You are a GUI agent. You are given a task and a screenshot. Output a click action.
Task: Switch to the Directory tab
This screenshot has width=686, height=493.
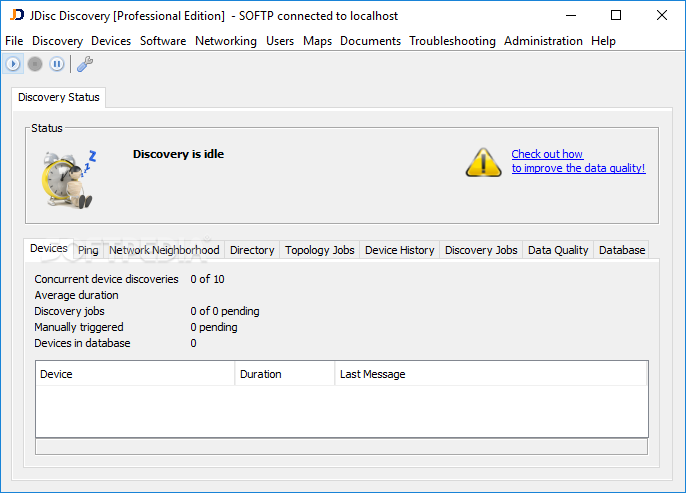(252, 250)
